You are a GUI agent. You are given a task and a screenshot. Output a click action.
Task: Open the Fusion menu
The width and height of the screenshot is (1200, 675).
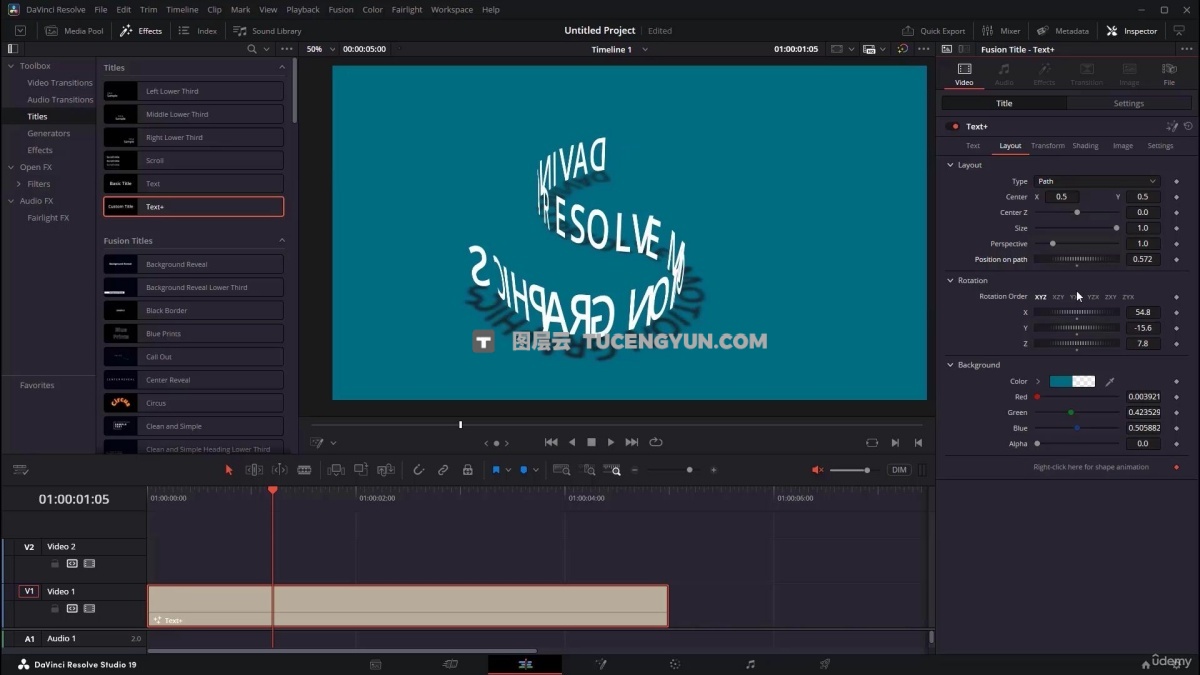click(341, 10)
